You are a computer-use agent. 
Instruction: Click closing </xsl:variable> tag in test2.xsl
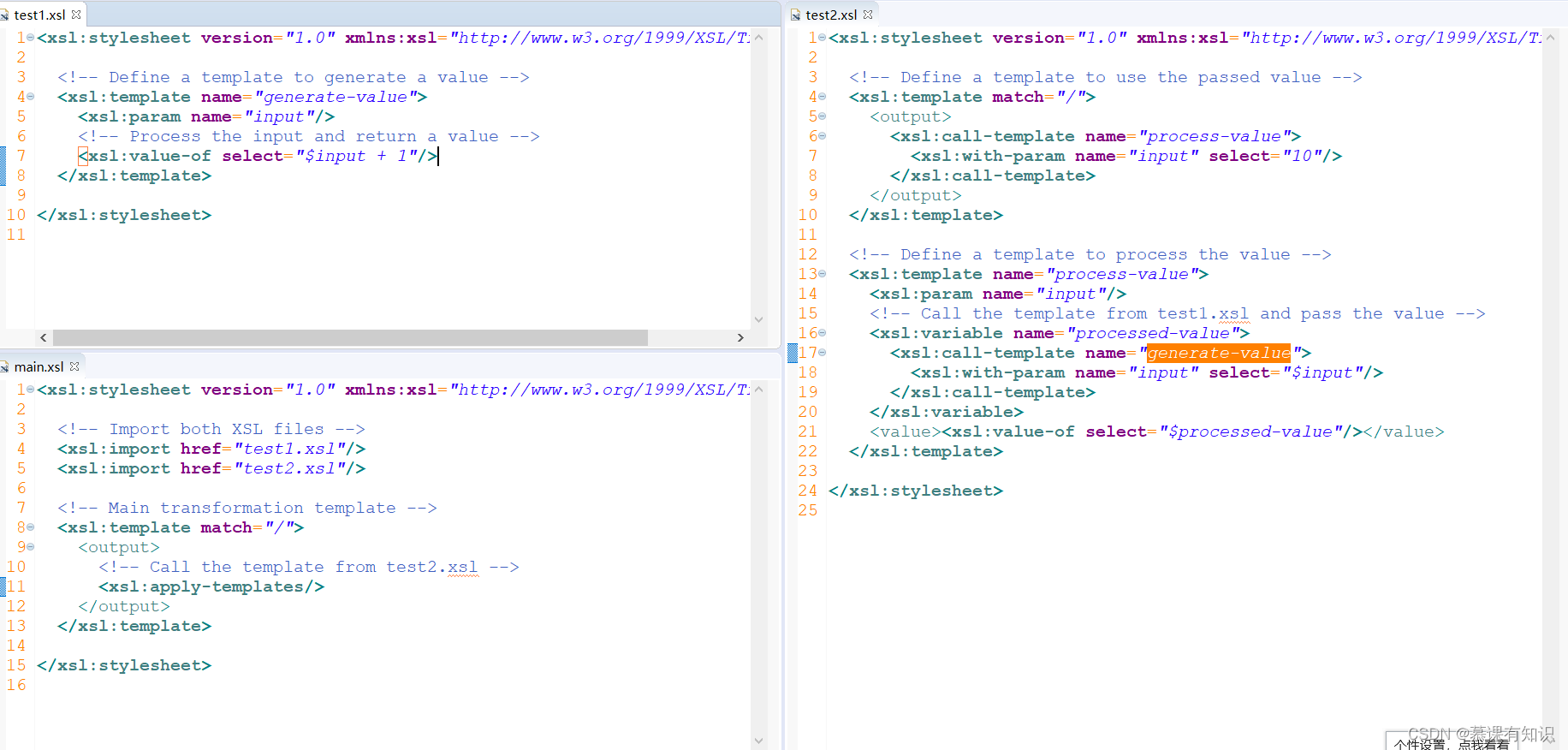pyautogui.click(x=947, y=412)
